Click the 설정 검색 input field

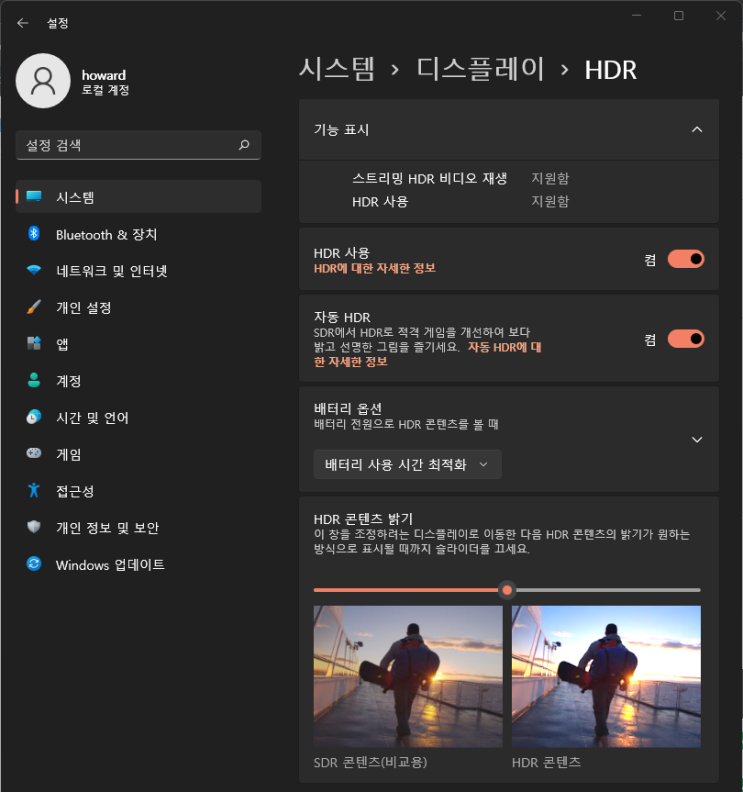click(x=138, y=145)
